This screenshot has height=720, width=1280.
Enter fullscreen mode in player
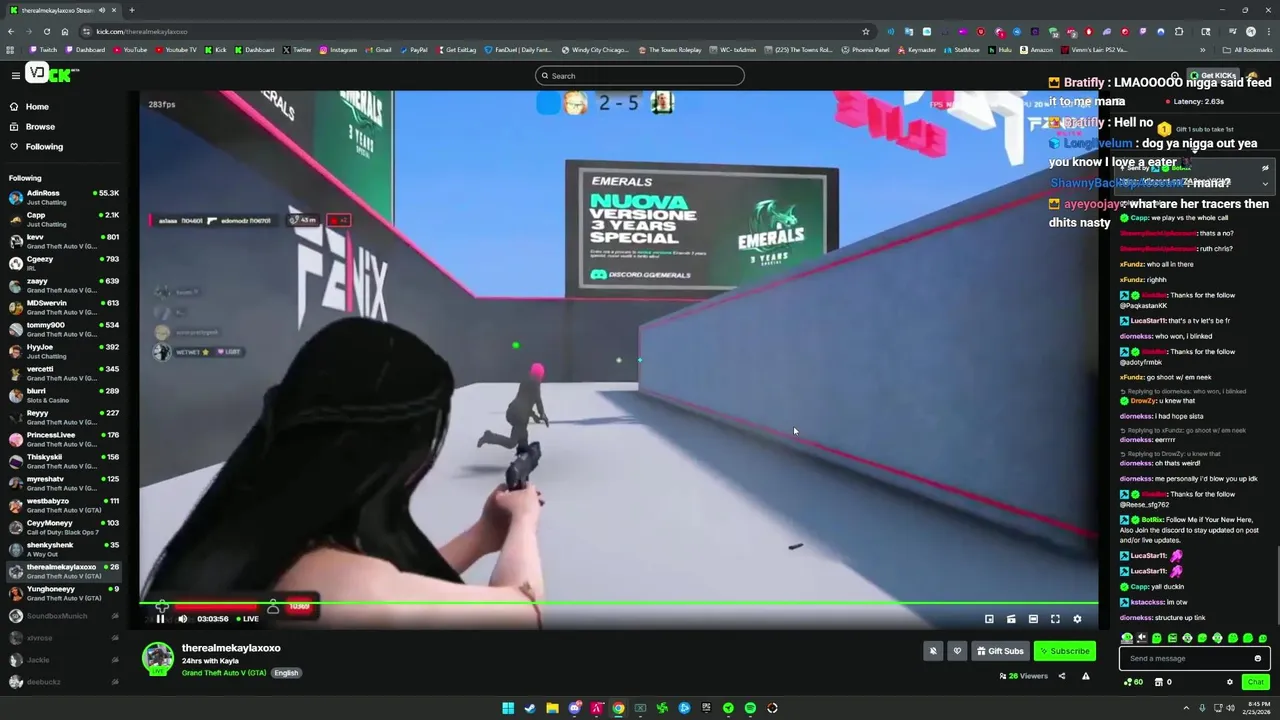(1055, 619)
